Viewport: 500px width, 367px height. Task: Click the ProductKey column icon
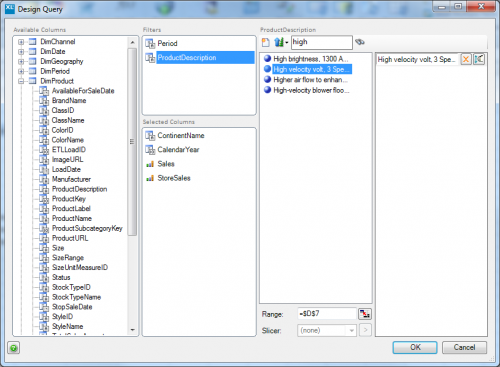click(x=44, y=199)
